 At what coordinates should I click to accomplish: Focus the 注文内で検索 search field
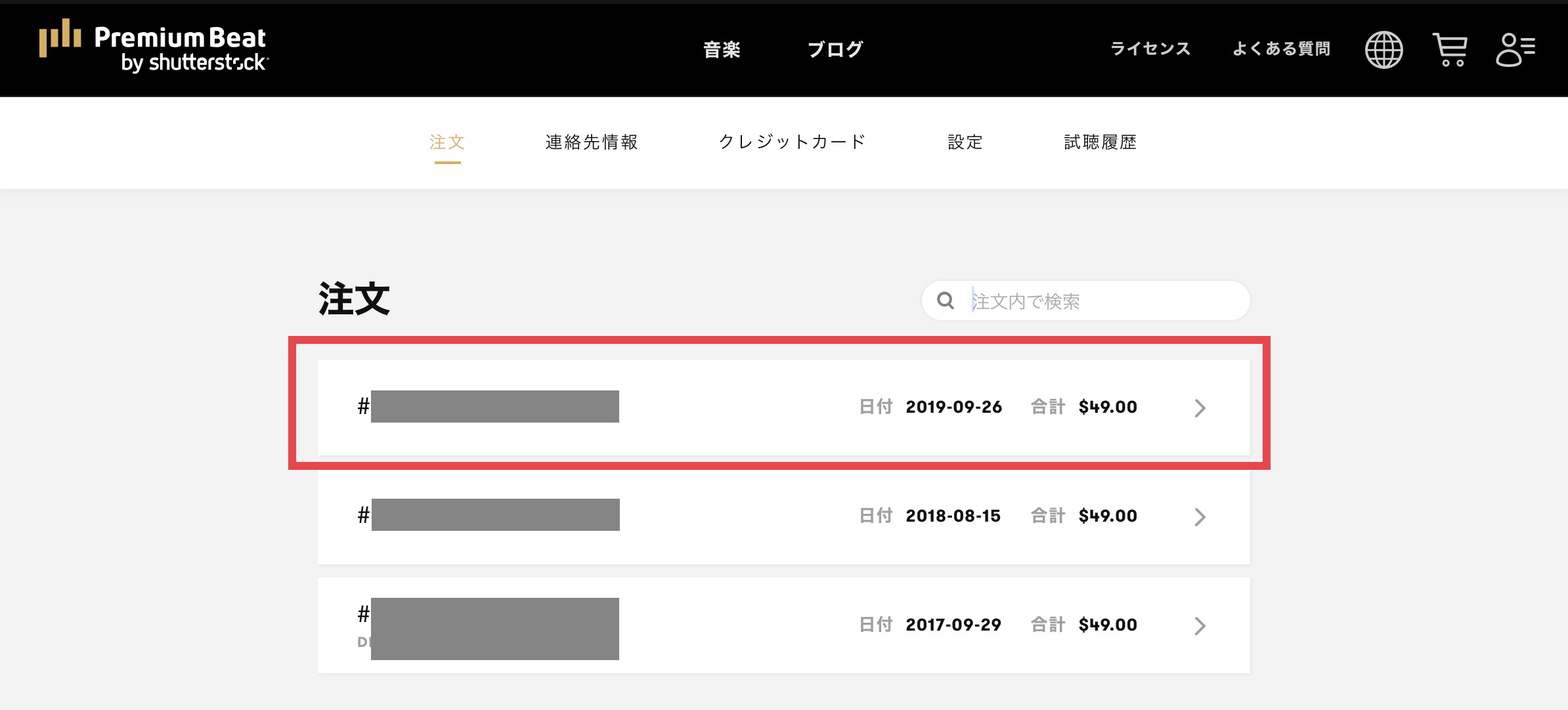[1103, 301]
